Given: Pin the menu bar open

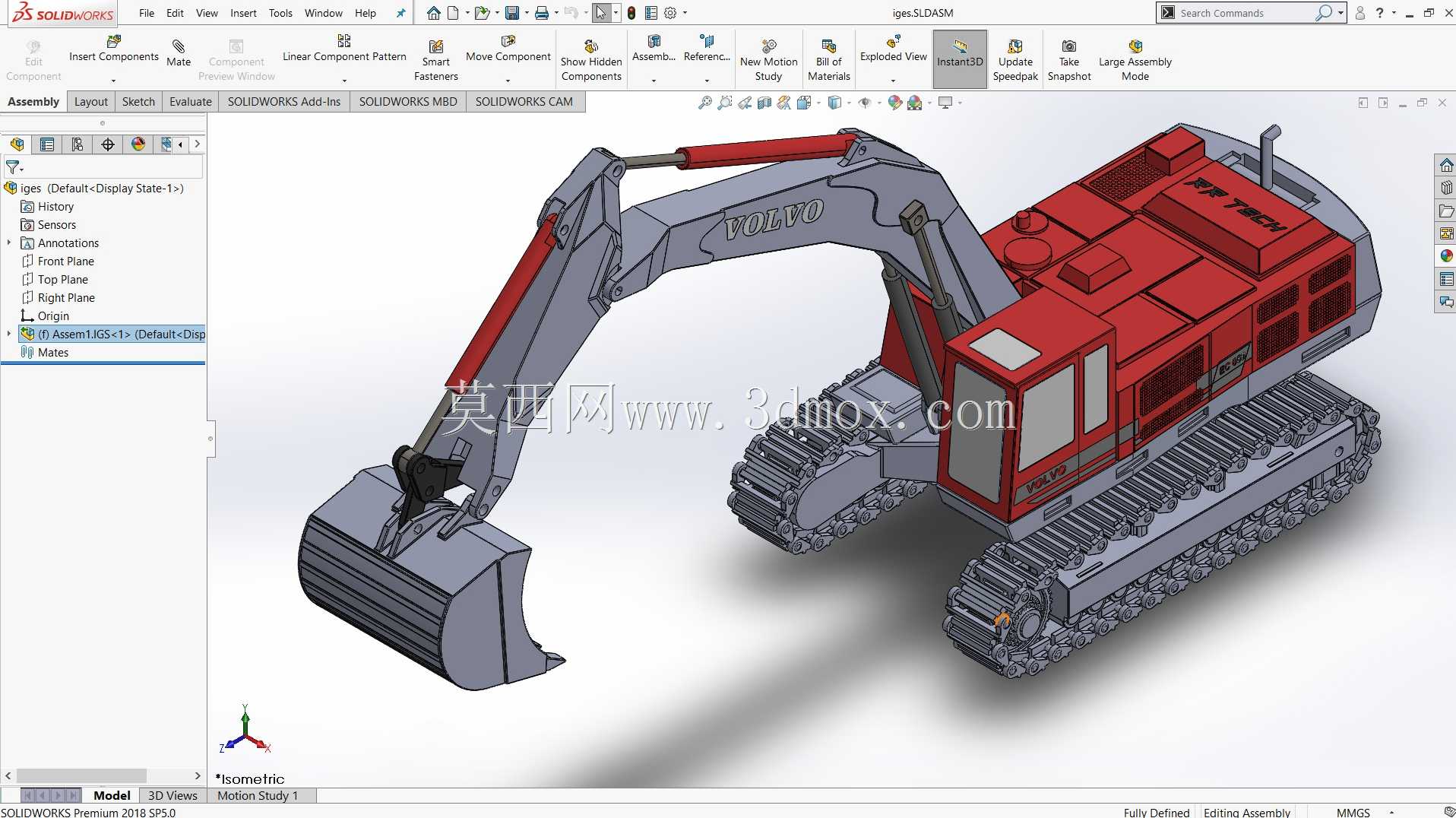Looking at the screenshot, I should coord(401,13).
